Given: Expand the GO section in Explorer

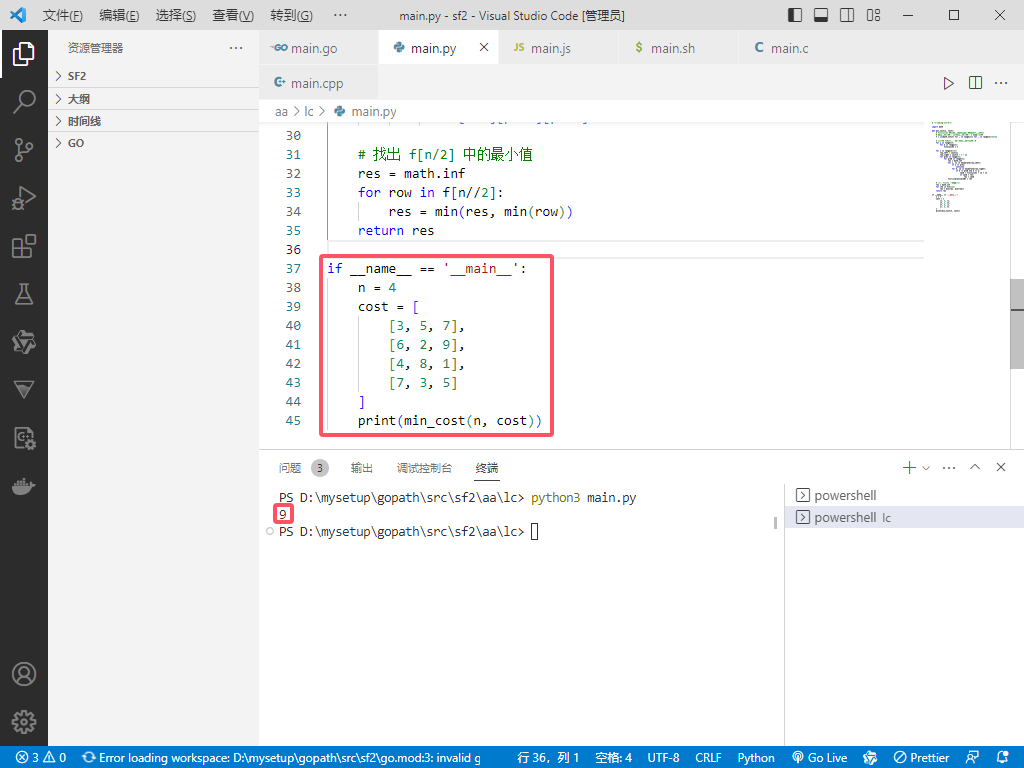Looking at the screenshot, I should [x=153, y=143].
